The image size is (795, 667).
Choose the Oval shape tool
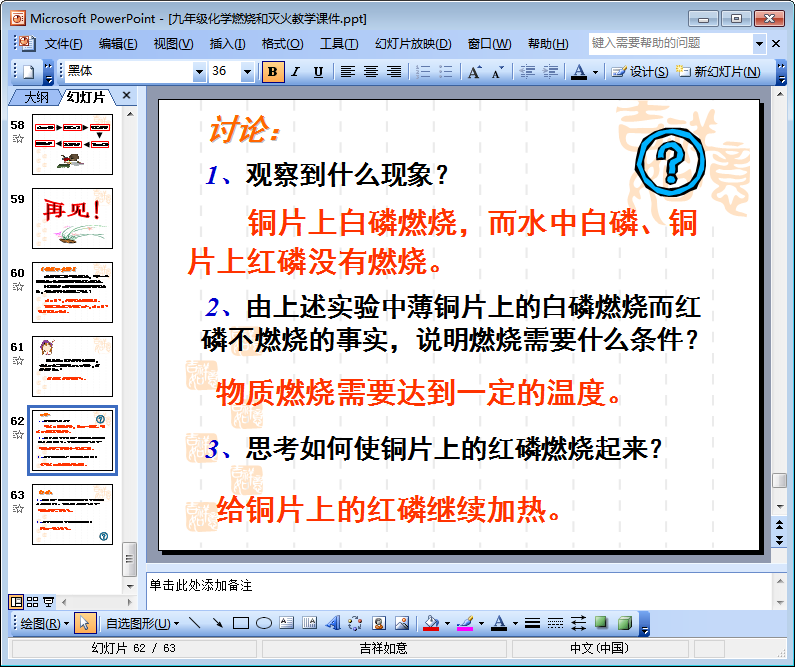[264, 623]
